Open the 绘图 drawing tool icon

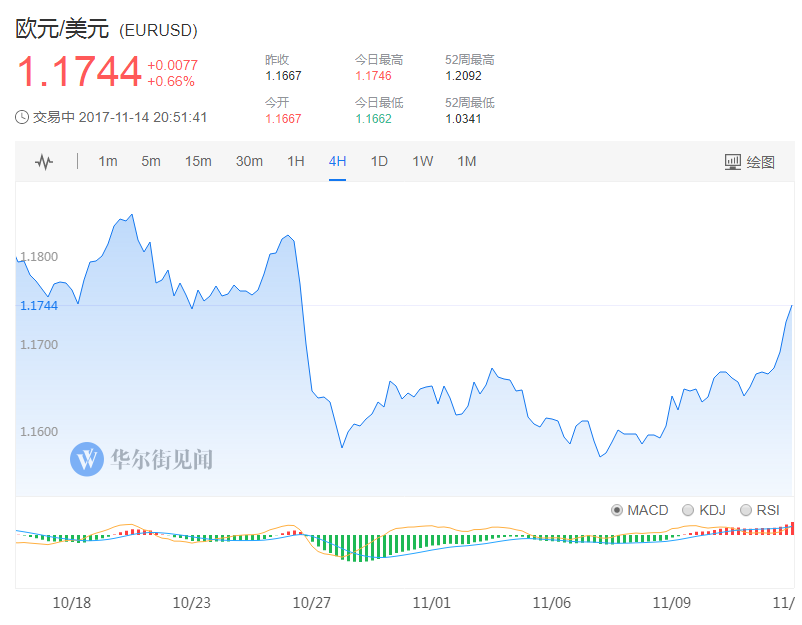point(732,162)
